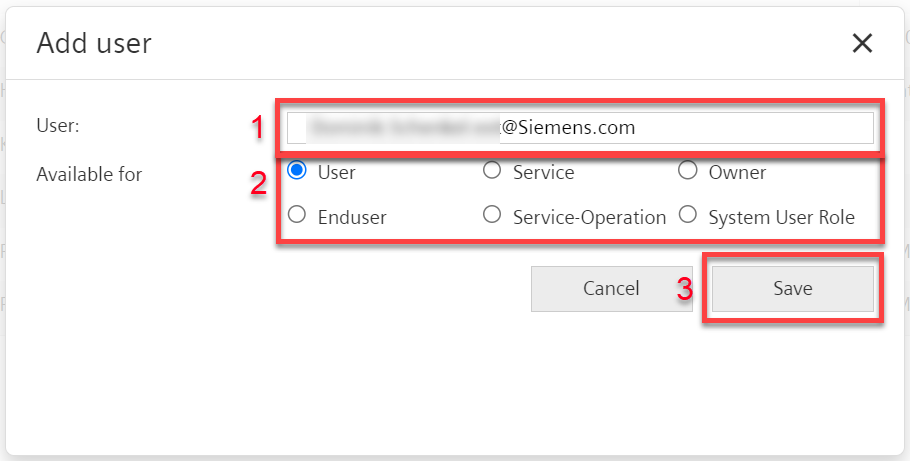Click the 'Available for' label

click(89, 174)
